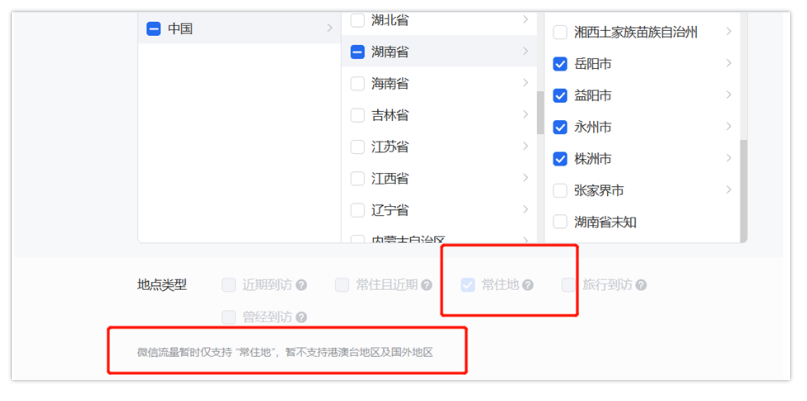Open help icon next to 常住且近期
Image resolution: width=807 pixels, height=401 pixels.
[x=426, y=285]
